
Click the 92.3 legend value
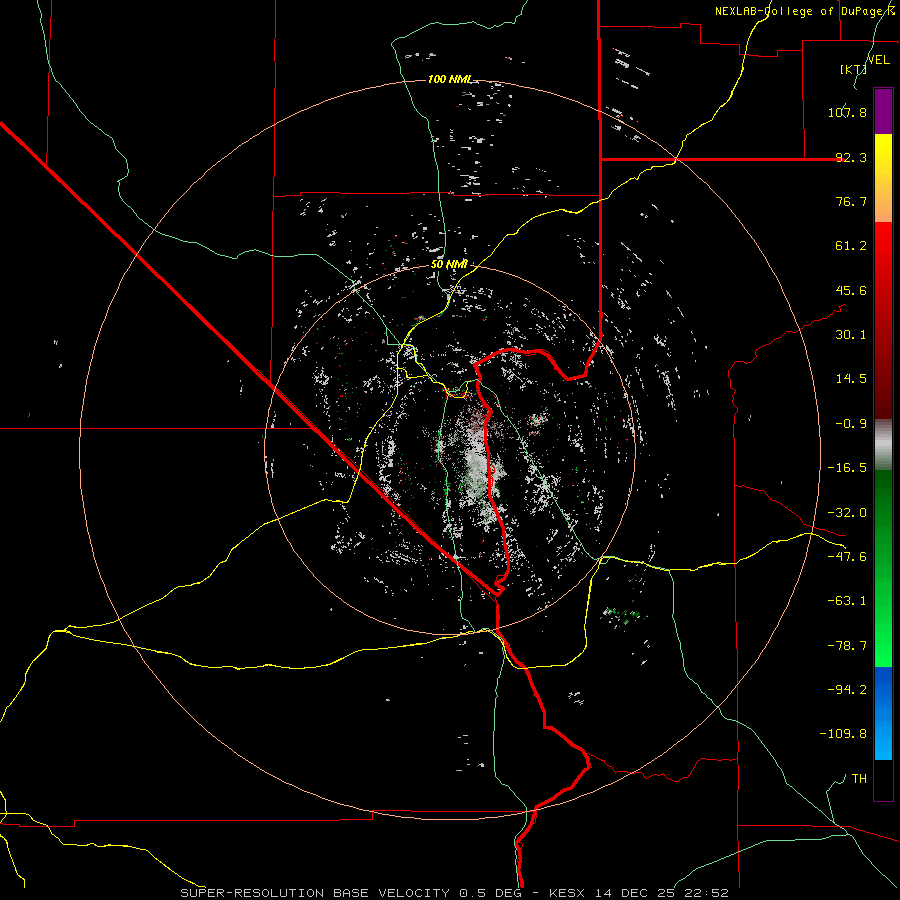851,157
